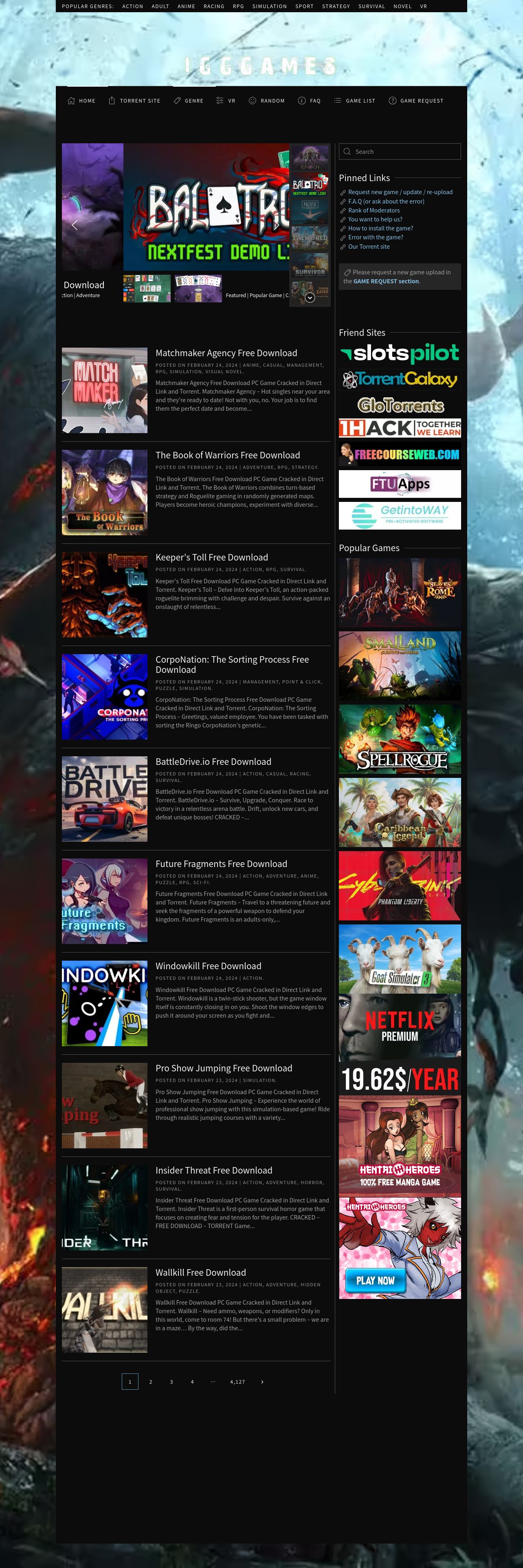Open 'Request new game / update / re-upload' link

point(400,193)
